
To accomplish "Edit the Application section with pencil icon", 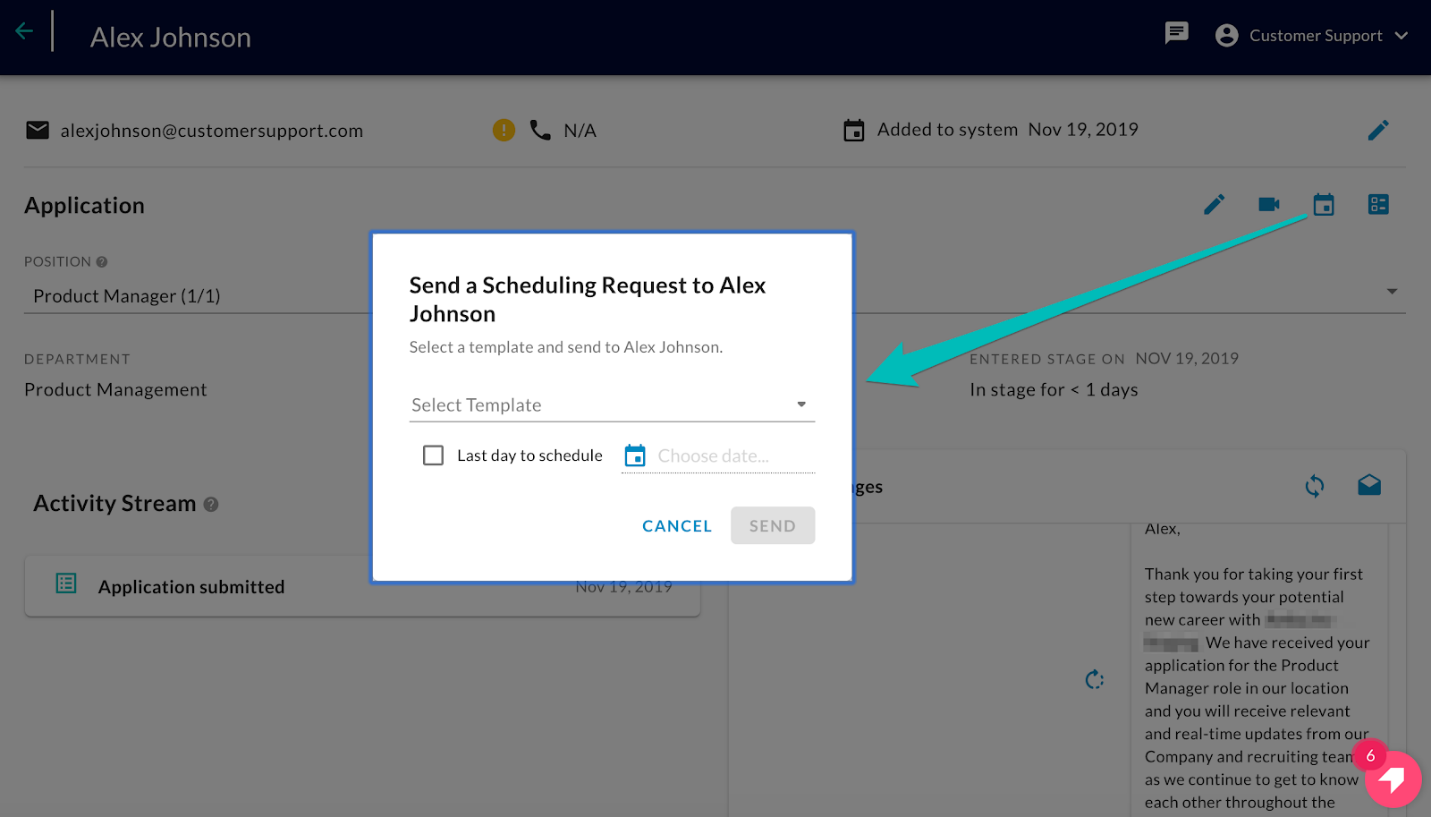I will (1214, 205).
